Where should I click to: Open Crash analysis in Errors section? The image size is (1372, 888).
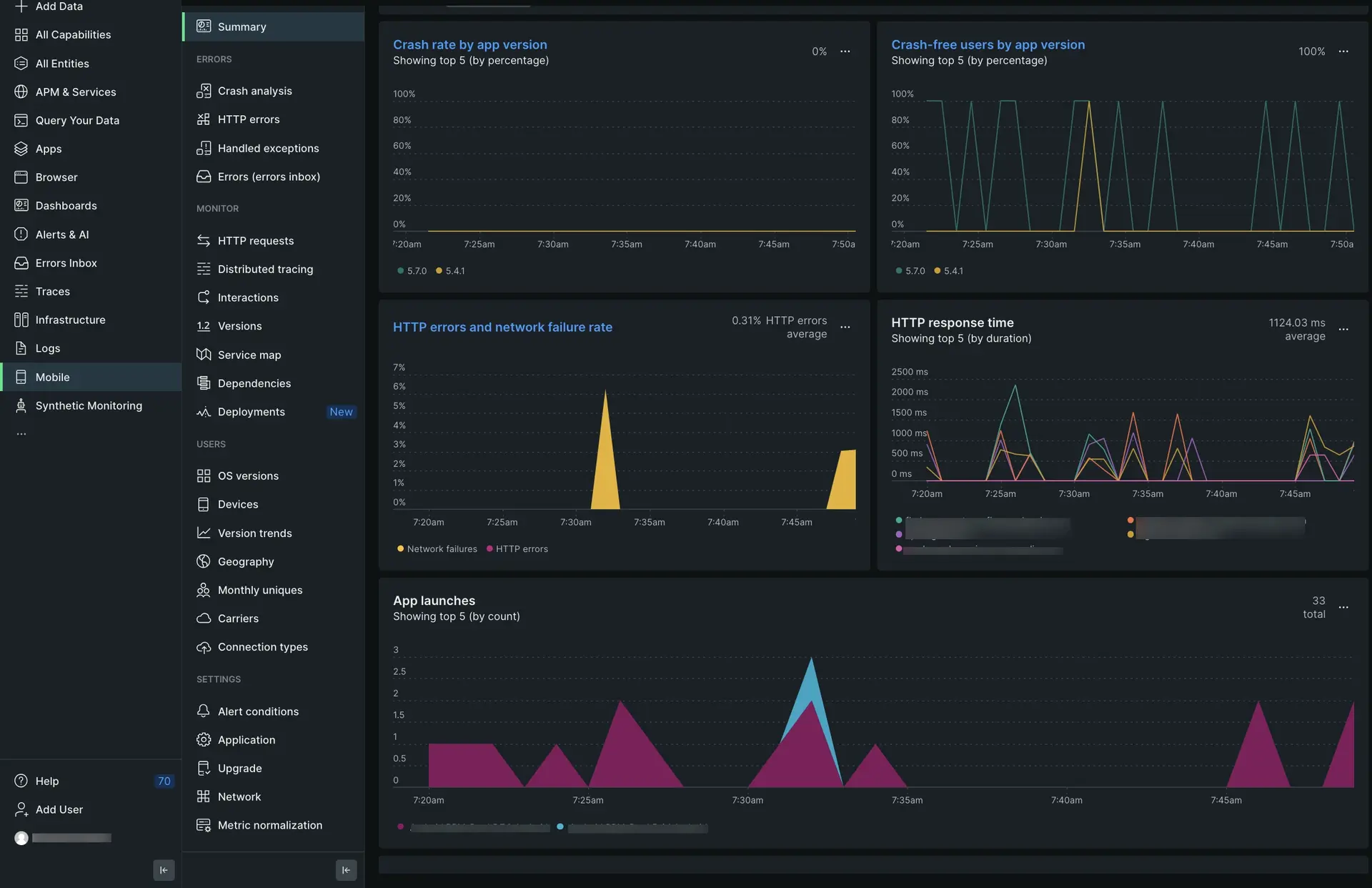pyautogui.click(x=254, y=91)
